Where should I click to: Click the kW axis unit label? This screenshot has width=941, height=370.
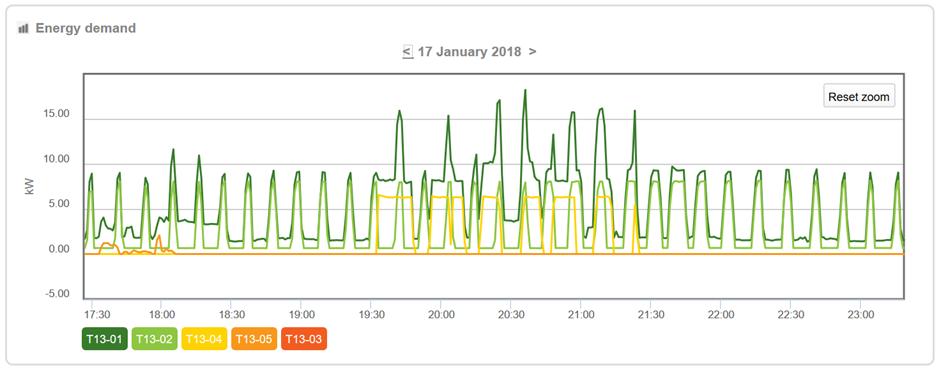coord(29,185)
